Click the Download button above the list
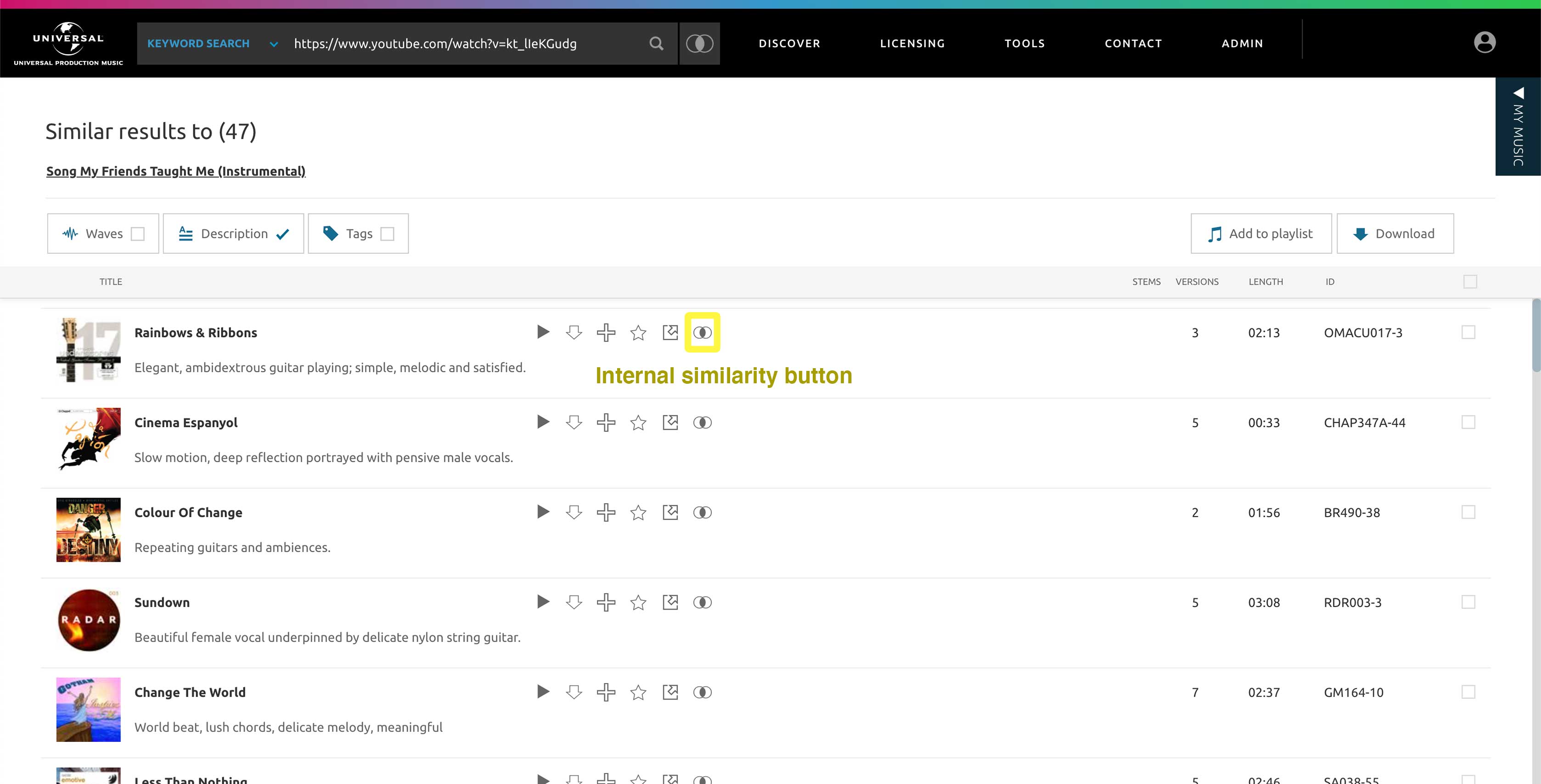Image resolution: width=1541 pixels, height=784 pixels. (x=1395, y=234)
